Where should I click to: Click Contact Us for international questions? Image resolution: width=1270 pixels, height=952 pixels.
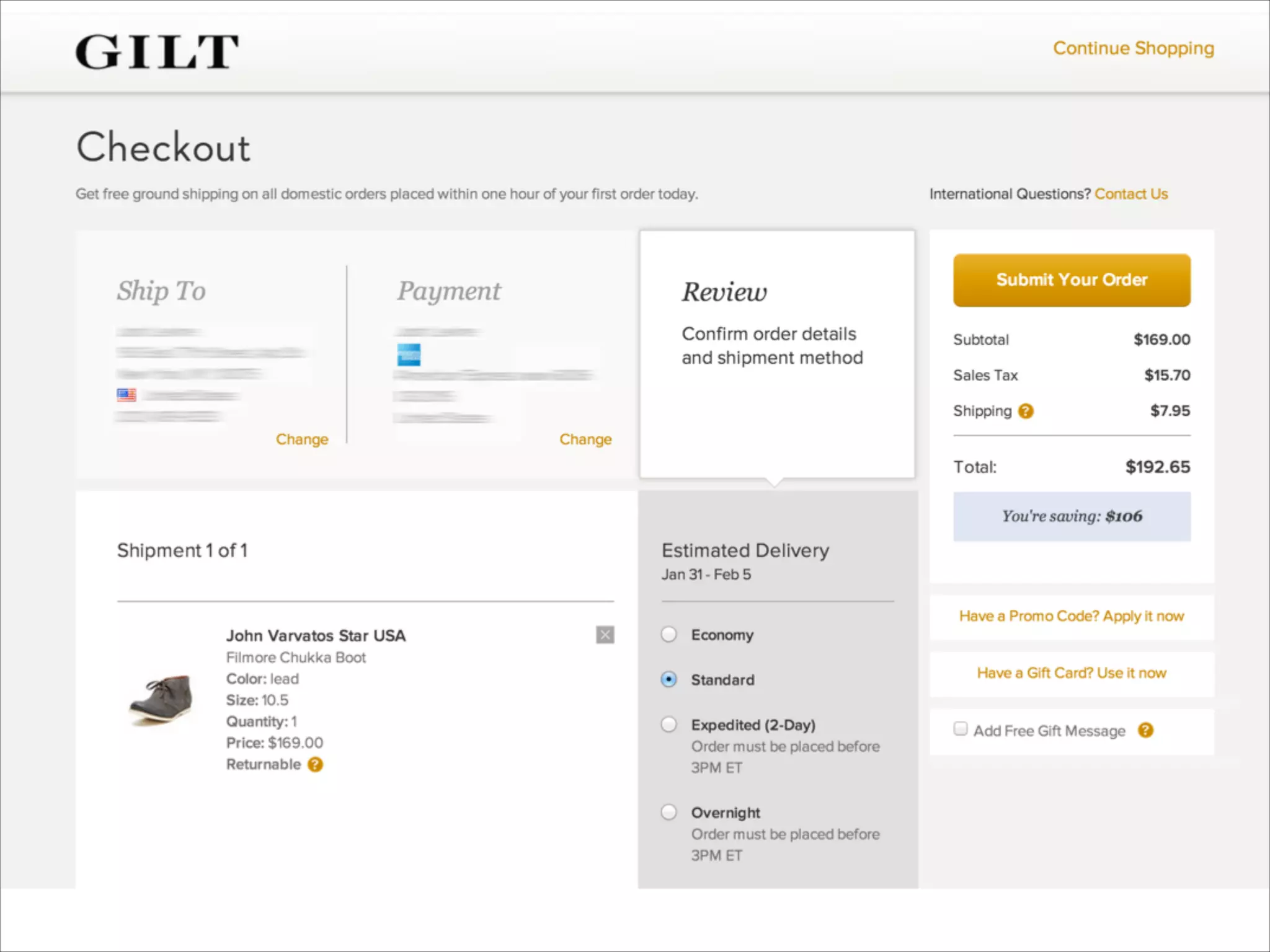[1130, 194]
